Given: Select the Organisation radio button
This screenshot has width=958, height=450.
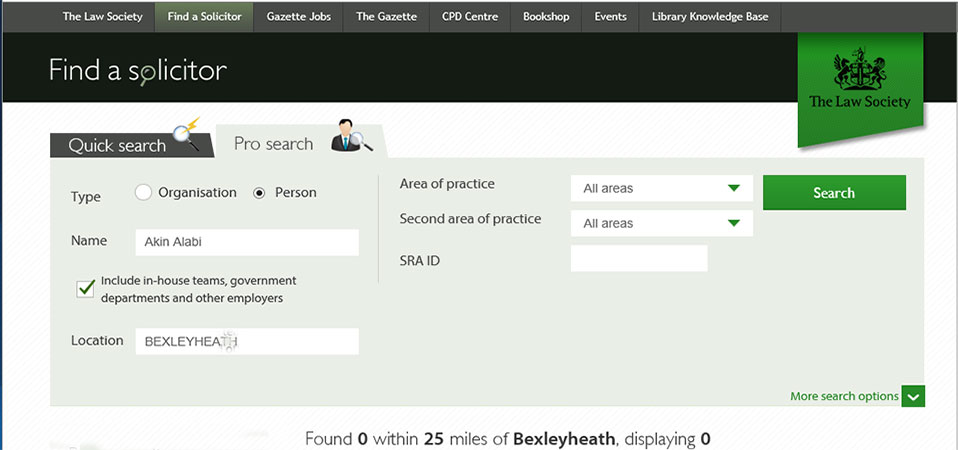Looking at the screenshot, I should tap(143, 193).
